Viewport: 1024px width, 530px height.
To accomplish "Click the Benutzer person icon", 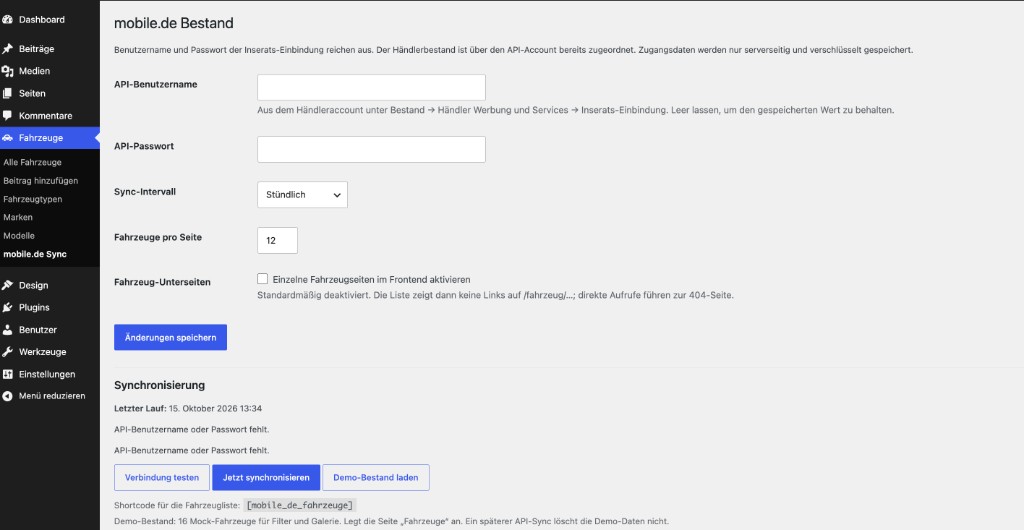I will pyautogui.click(x=7, y=330).
